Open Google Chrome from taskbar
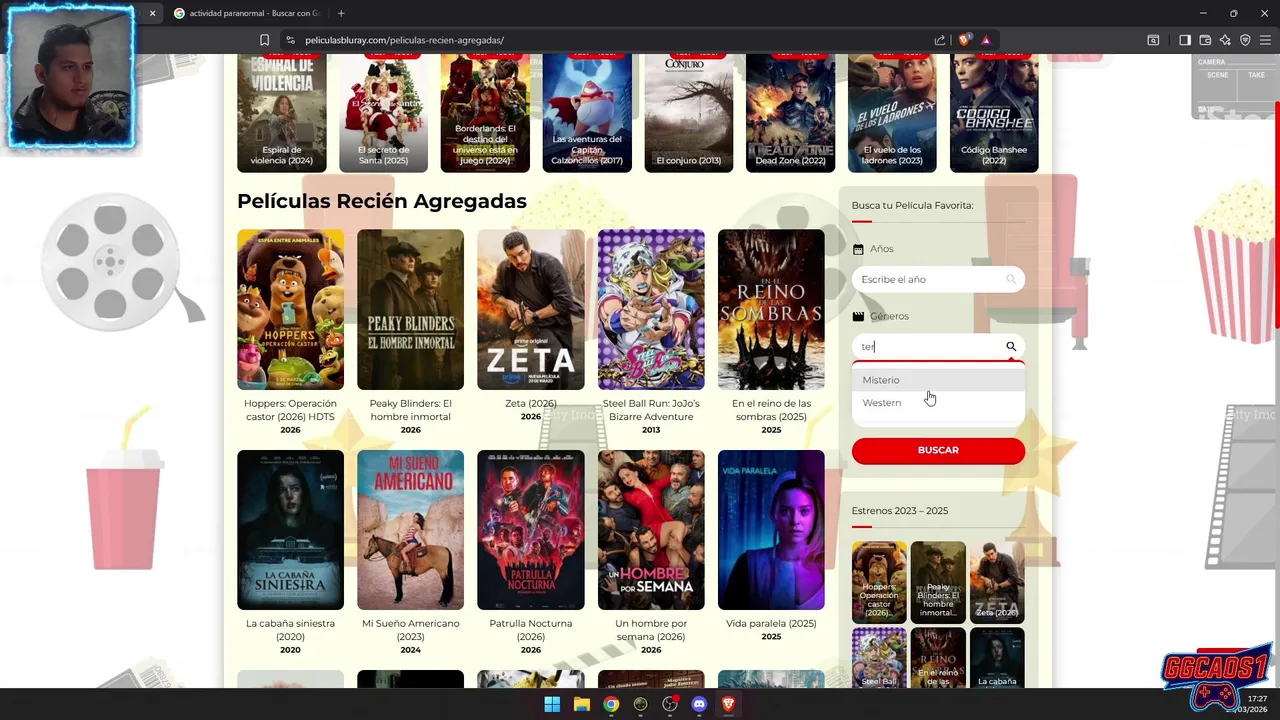The image size is (1280, 720). [611, 704]
